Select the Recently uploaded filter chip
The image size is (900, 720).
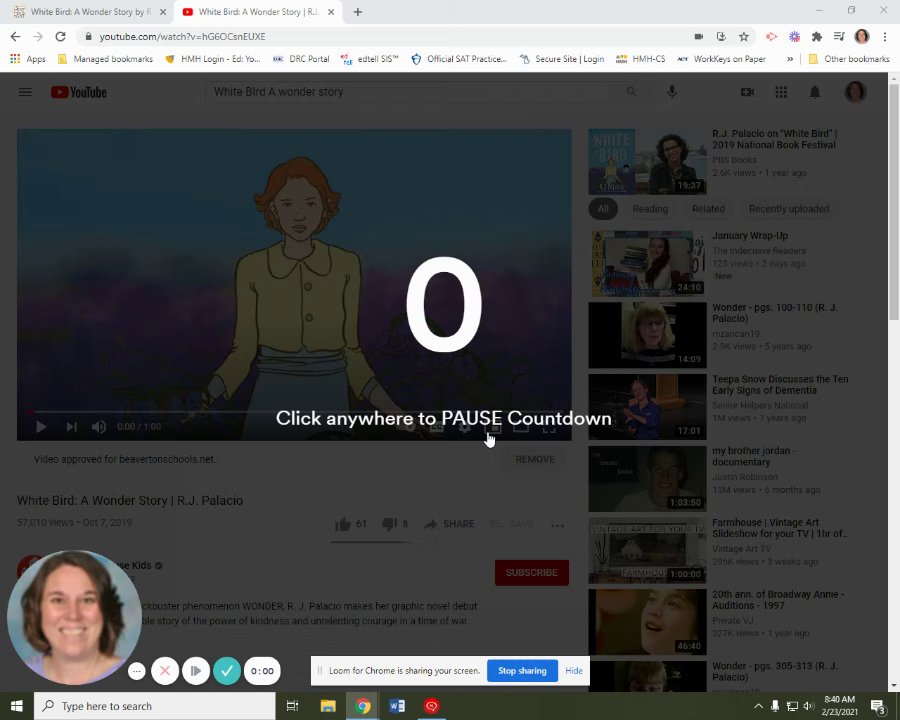pos(789,208)
